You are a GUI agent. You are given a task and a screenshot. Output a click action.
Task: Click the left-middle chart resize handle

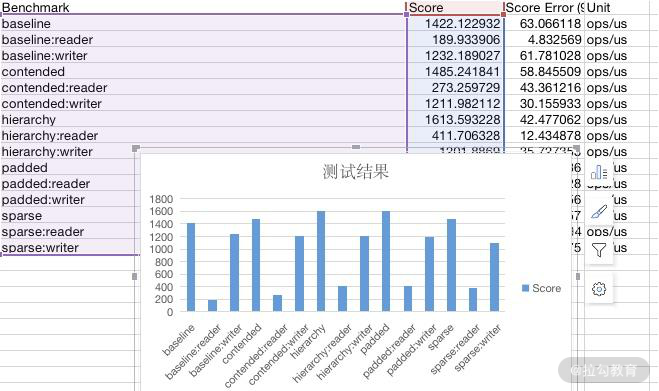click(x=134, y=276)
